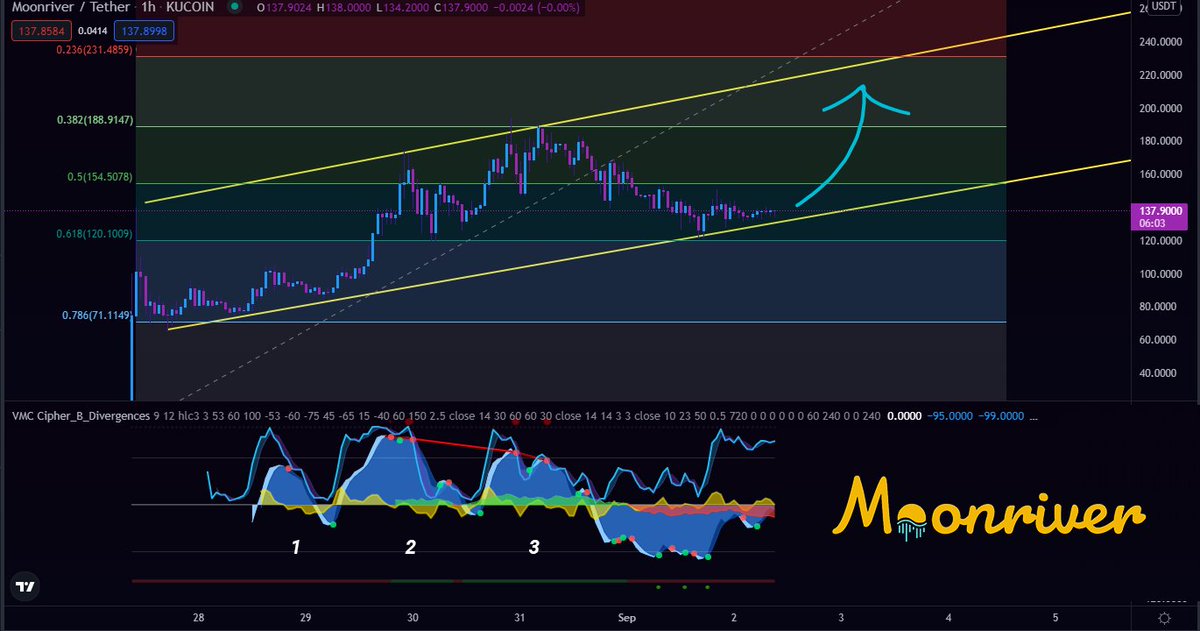The image size is (1200, 631).
Task: Click the 30 date label on time axis
Action: point(413,617)
